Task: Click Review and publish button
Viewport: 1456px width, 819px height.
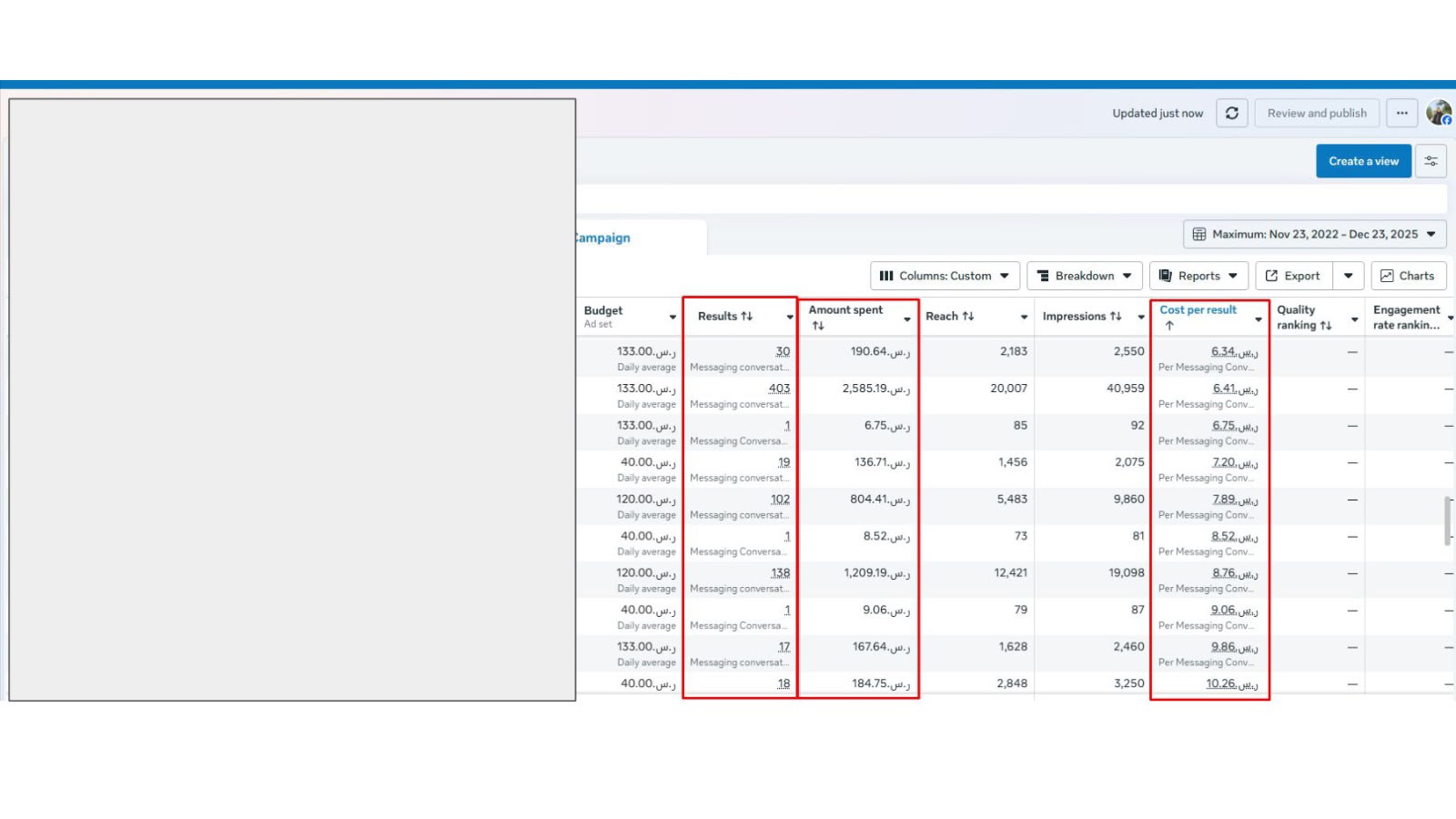Action: pos(1317,114)
